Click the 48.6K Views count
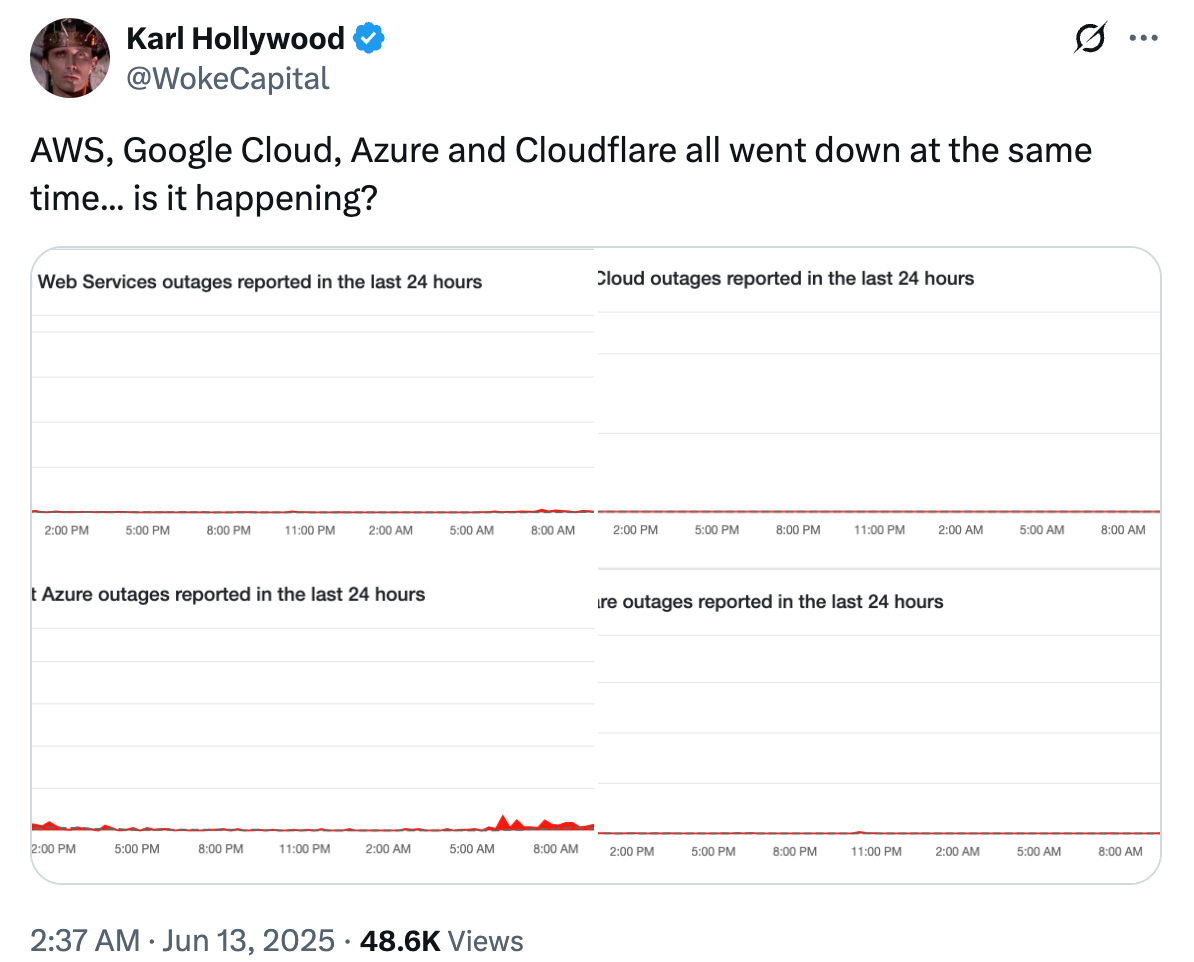Screen dimensions: 1194x962 (442, 941)
